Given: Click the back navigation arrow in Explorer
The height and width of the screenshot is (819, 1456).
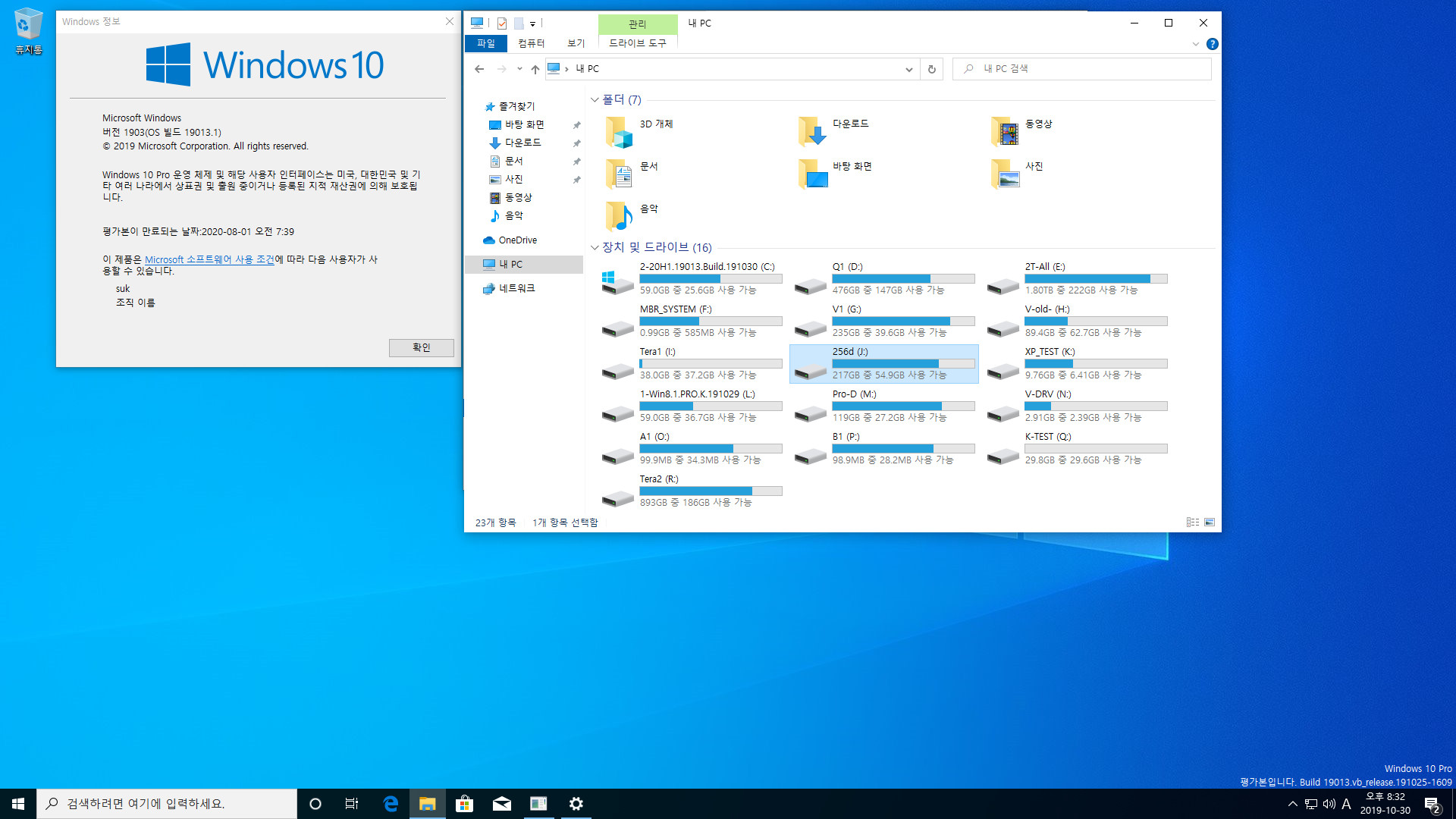Looking at the screenshot, I should tap(479, 69).
